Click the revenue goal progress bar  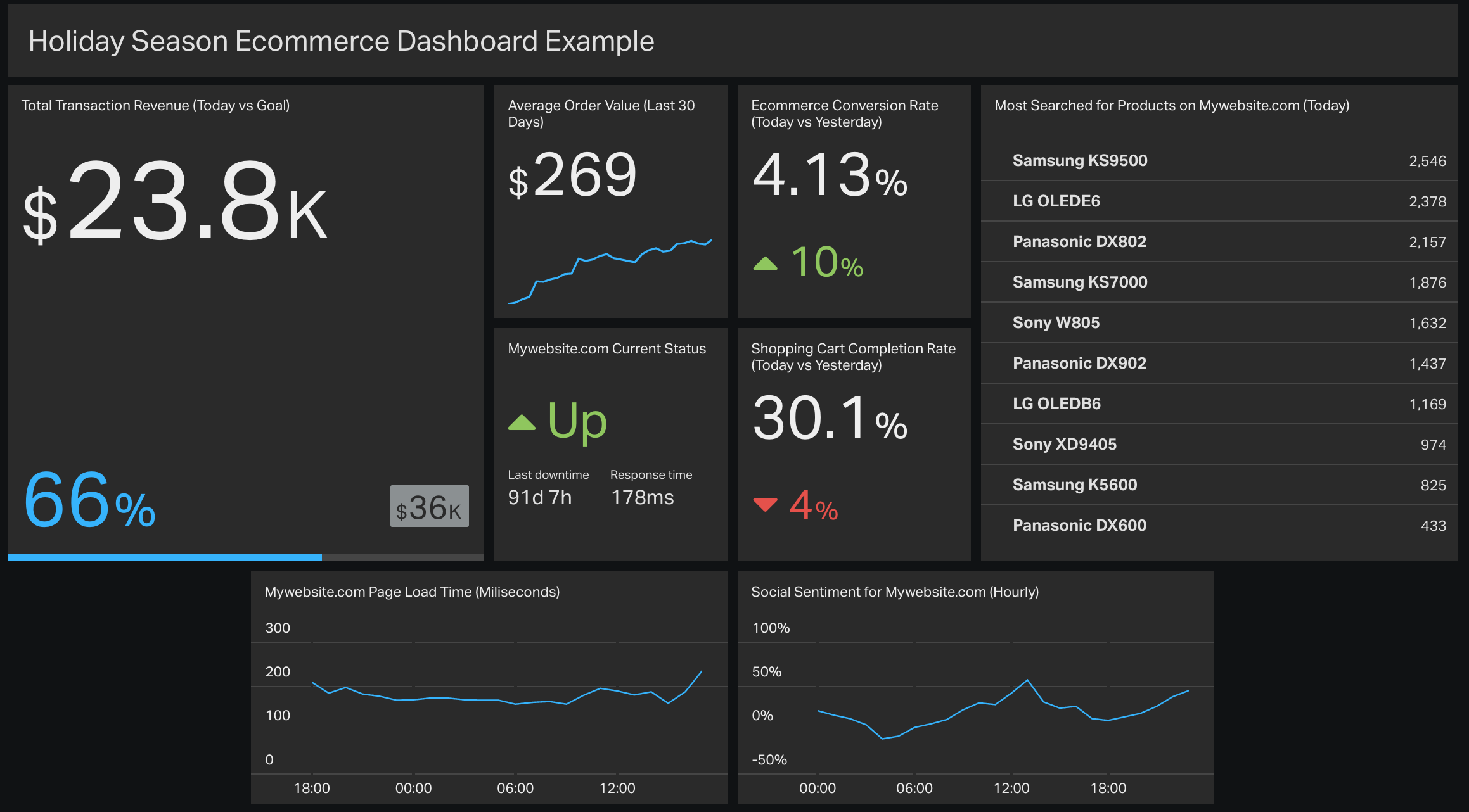246,557
